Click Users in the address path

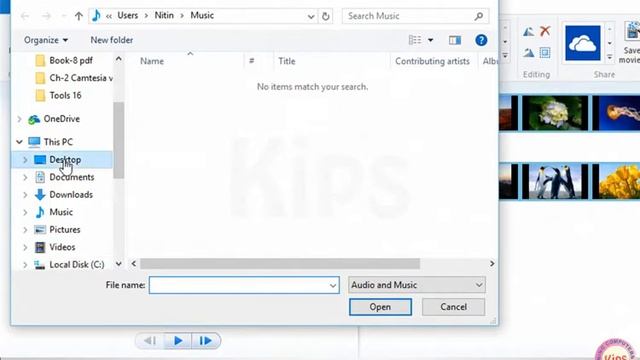(127, 16)
